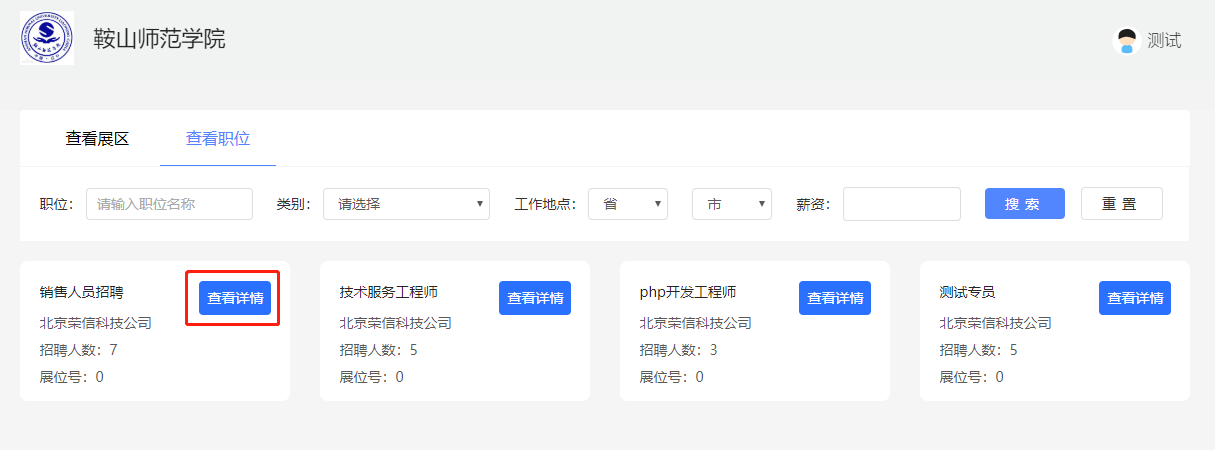Viewport: 1215px width, 450px height.
Task: Open the 市 city dropdown
Action: pos(732,204)
